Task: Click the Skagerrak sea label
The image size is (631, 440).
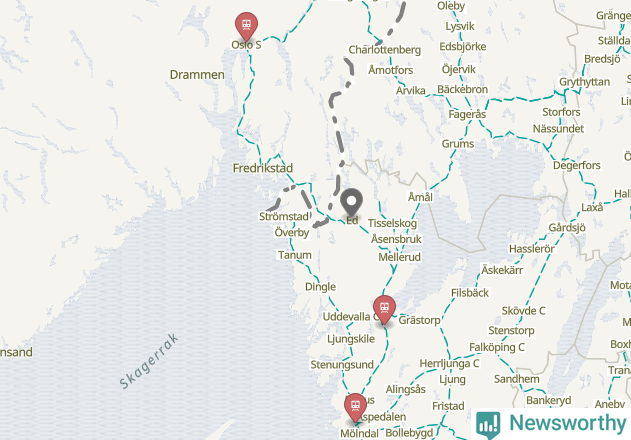Action: pyautogui.click(x=149, y=361)
